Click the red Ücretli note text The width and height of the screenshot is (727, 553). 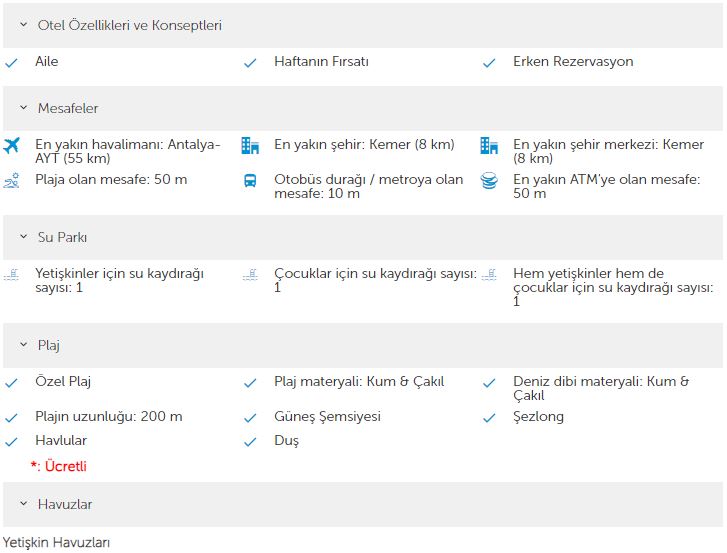click(x=59, y=466)
